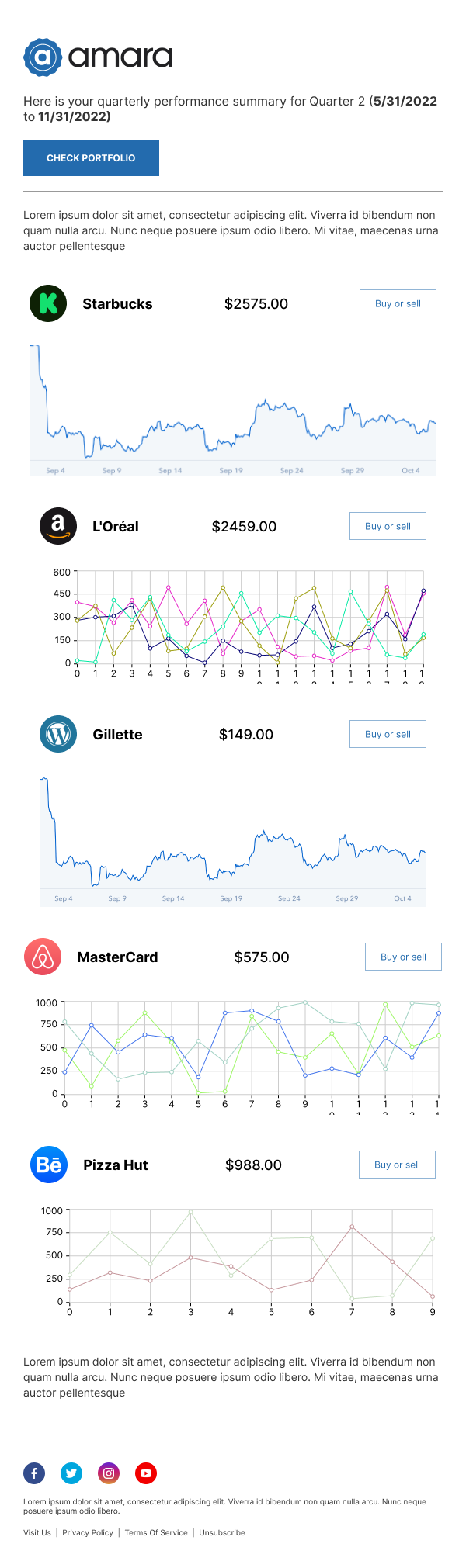Click the CHECK PORTFOLIO button
This screenshot has height=1568, width=466.
tap(91, 157)
